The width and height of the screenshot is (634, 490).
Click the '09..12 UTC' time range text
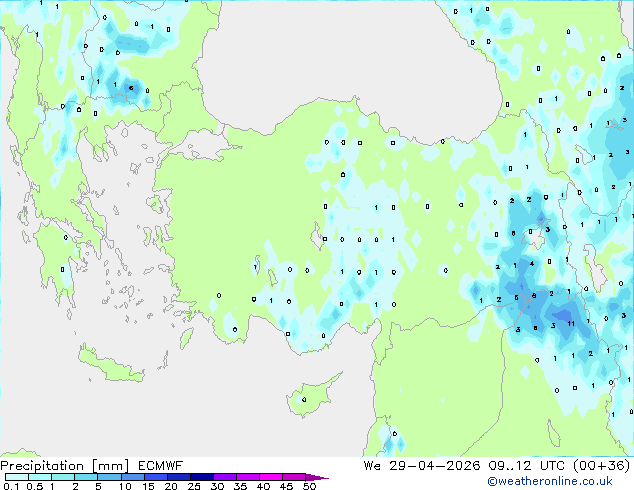(526, 466)
